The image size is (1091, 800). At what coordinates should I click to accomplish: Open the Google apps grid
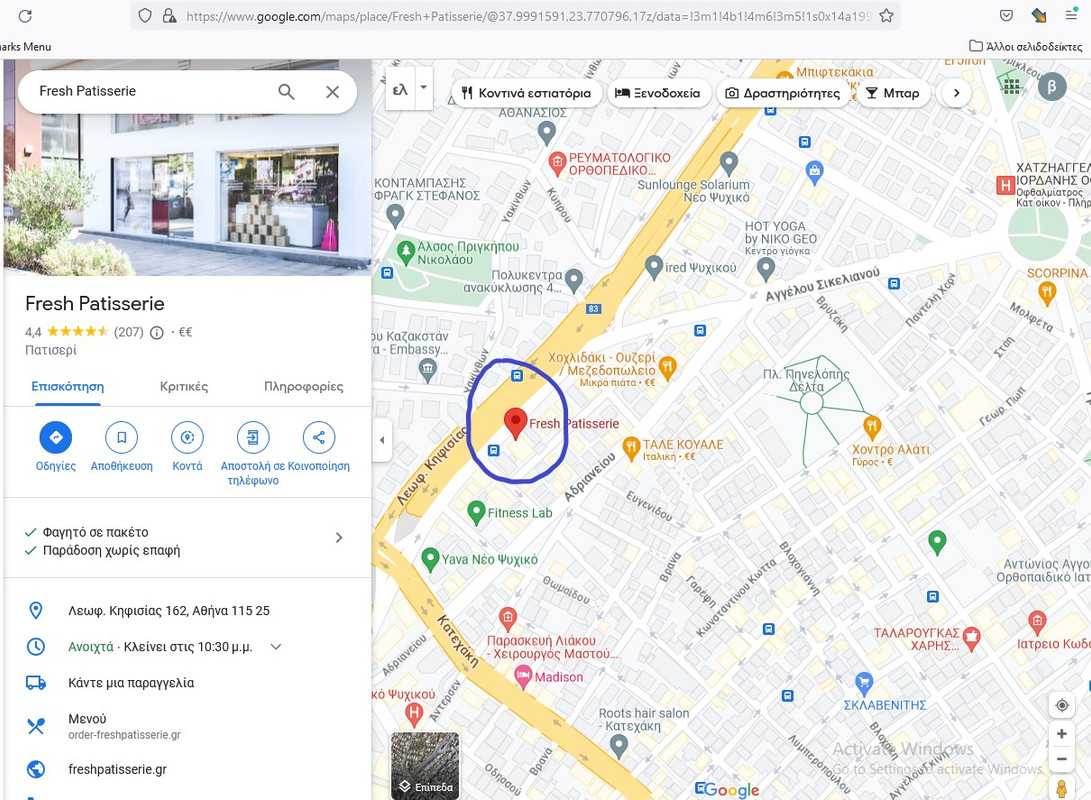click(1012, 86)
